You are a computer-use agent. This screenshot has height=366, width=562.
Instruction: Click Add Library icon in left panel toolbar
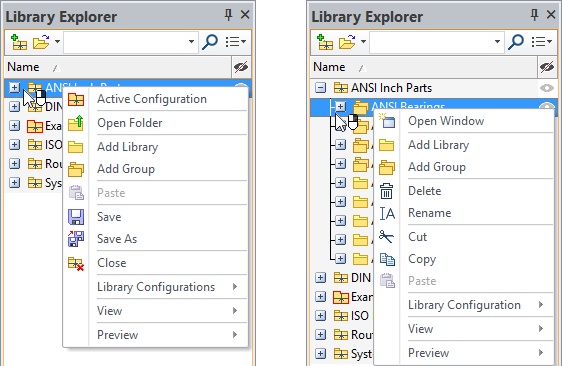click(19, 42)
